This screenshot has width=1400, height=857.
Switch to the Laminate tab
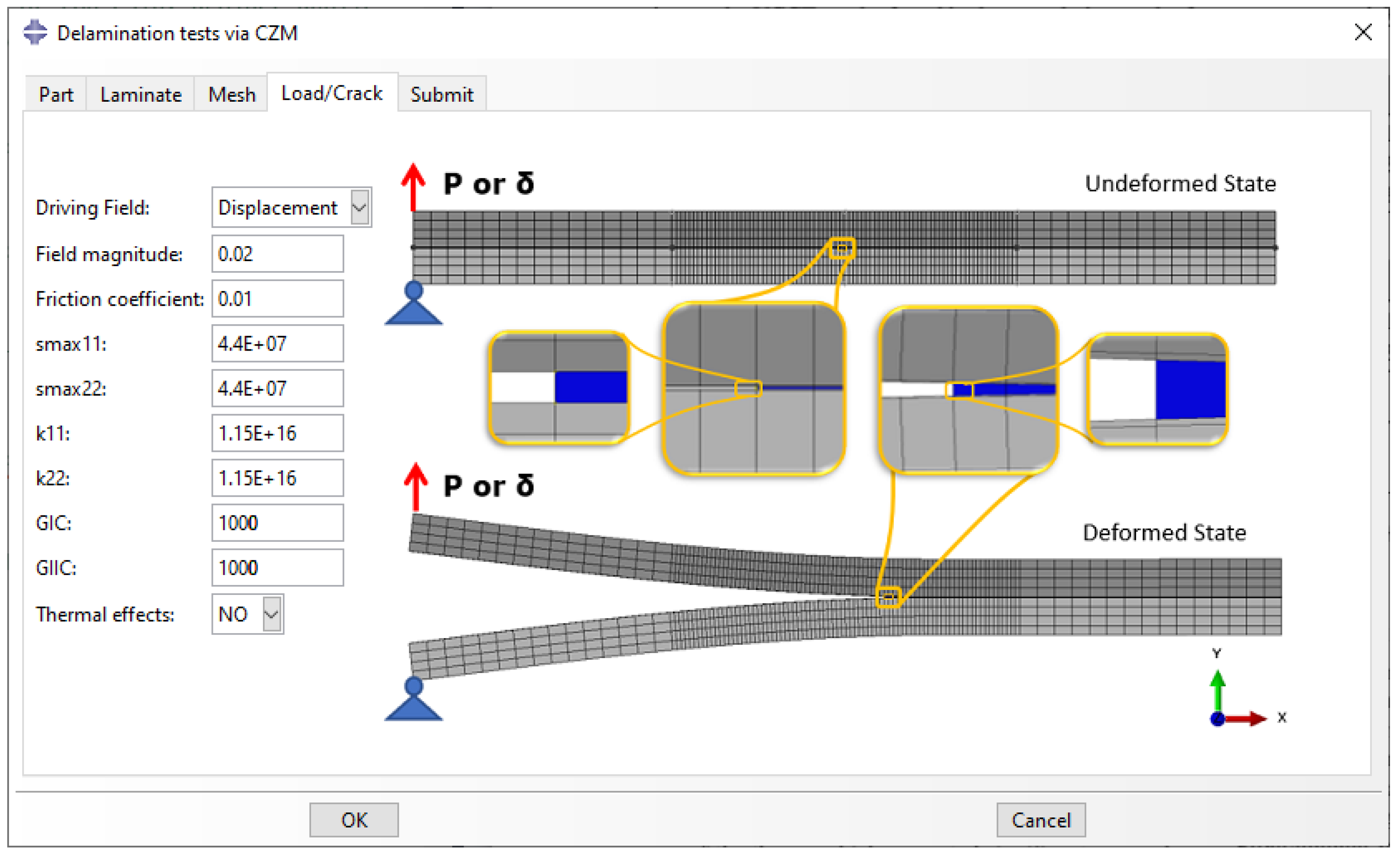click(x=140, y=94)
